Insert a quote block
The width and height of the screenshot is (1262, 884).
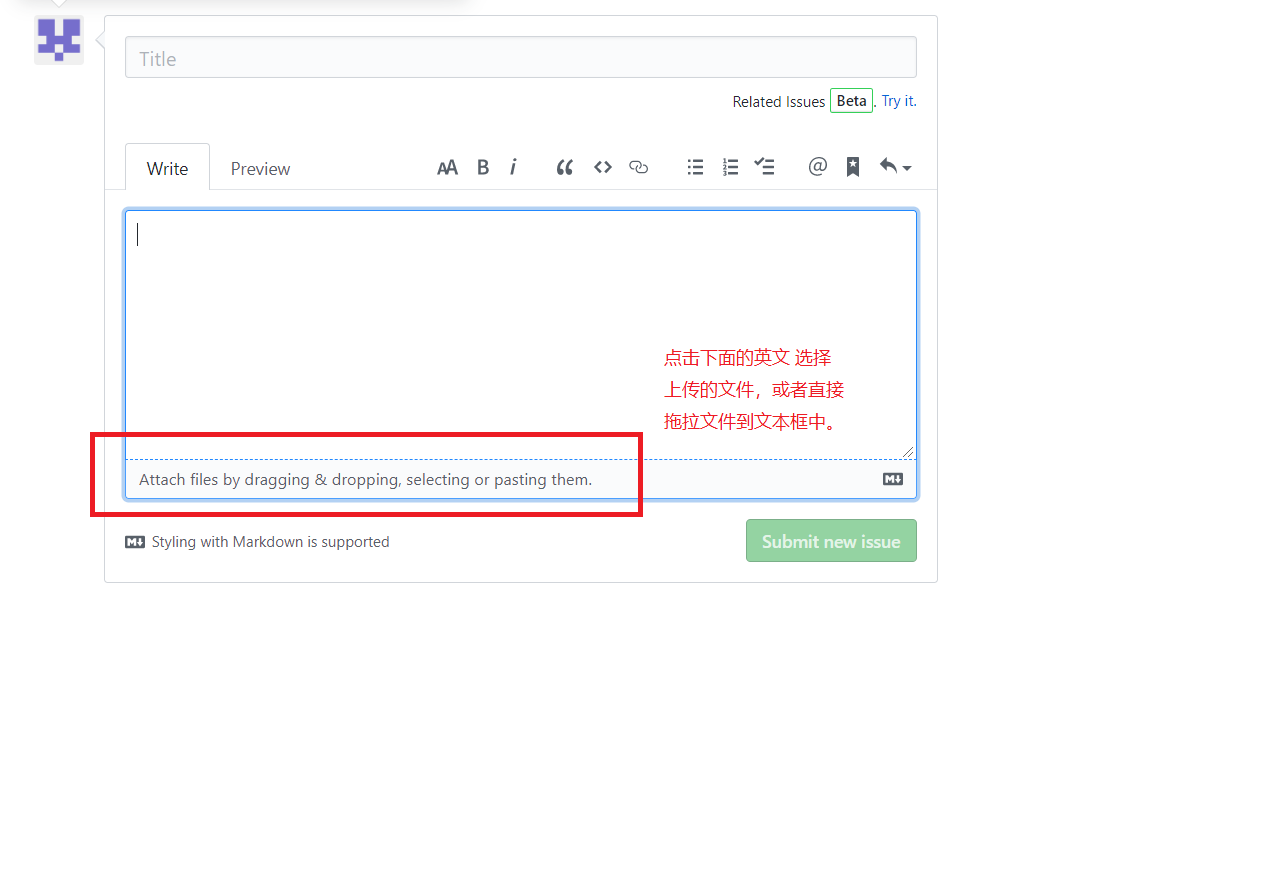(x=564, y=167)
